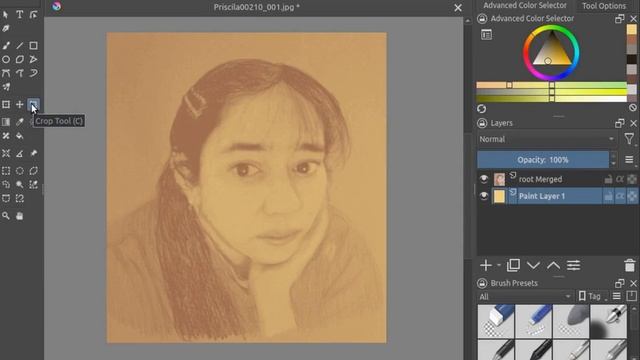640x360 pixels.
Task: Toggle lock on Paint Layer 1
Action: tap(608, 196)
